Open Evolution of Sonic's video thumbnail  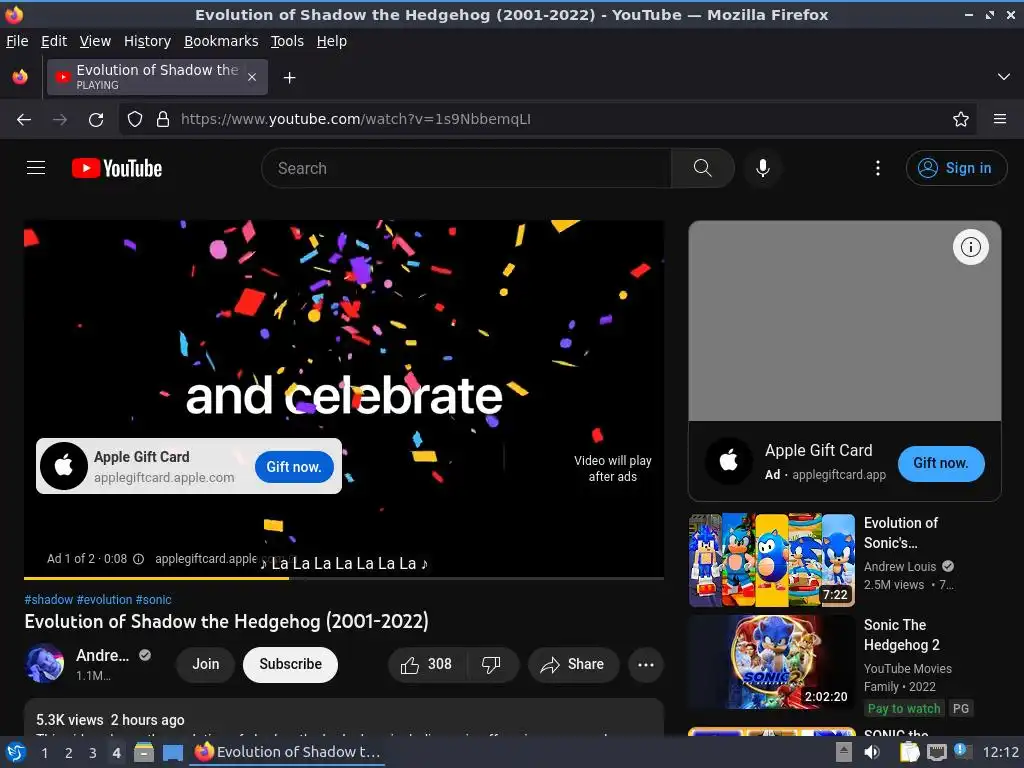pyautogui.click(x=772, y=560)
